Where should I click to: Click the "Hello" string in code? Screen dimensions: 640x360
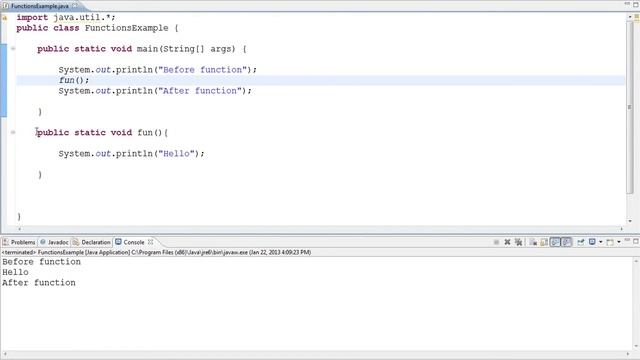click(176, 153)
